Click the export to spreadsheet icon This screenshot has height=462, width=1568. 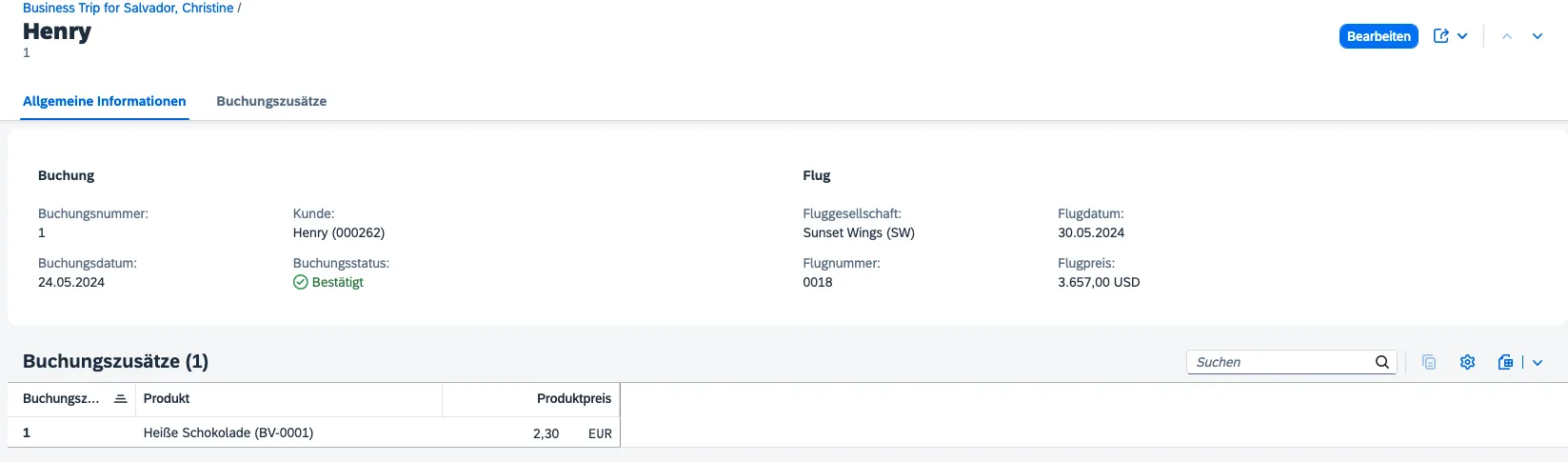pos(1505,362)
